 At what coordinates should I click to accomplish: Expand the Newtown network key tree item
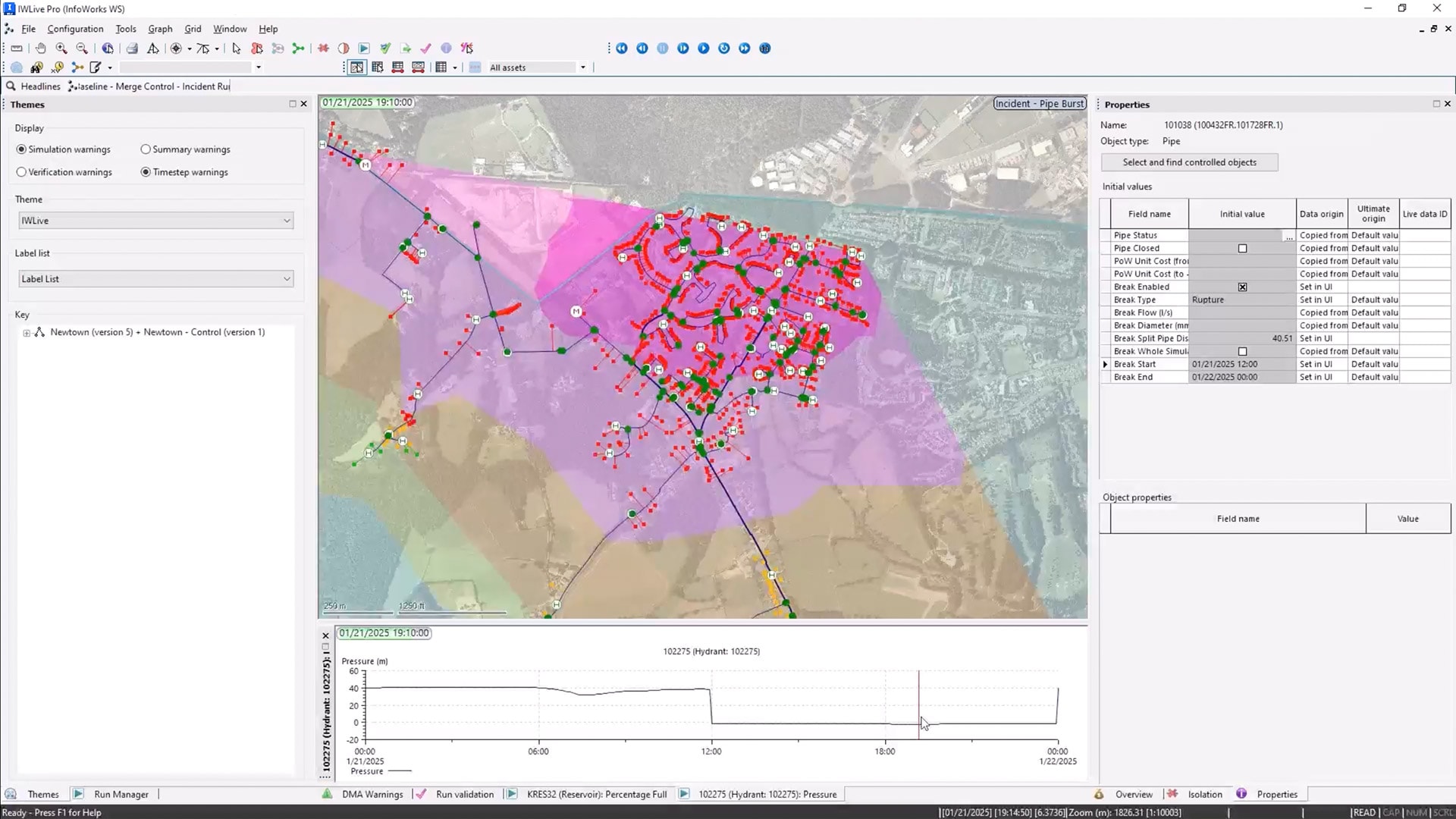pos(27,332)
